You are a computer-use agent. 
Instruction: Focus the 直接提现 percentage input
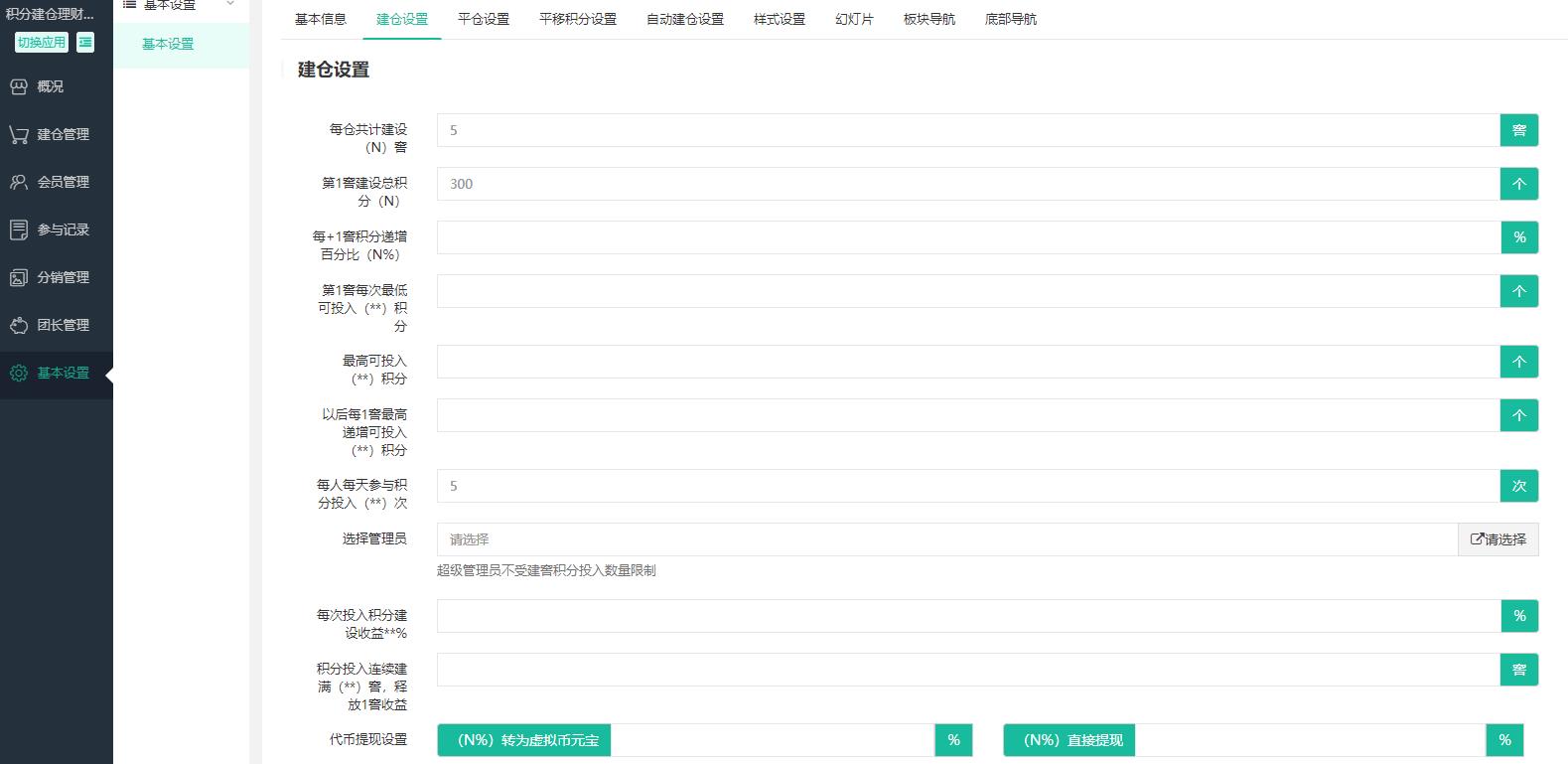(x=1311, y=740)
